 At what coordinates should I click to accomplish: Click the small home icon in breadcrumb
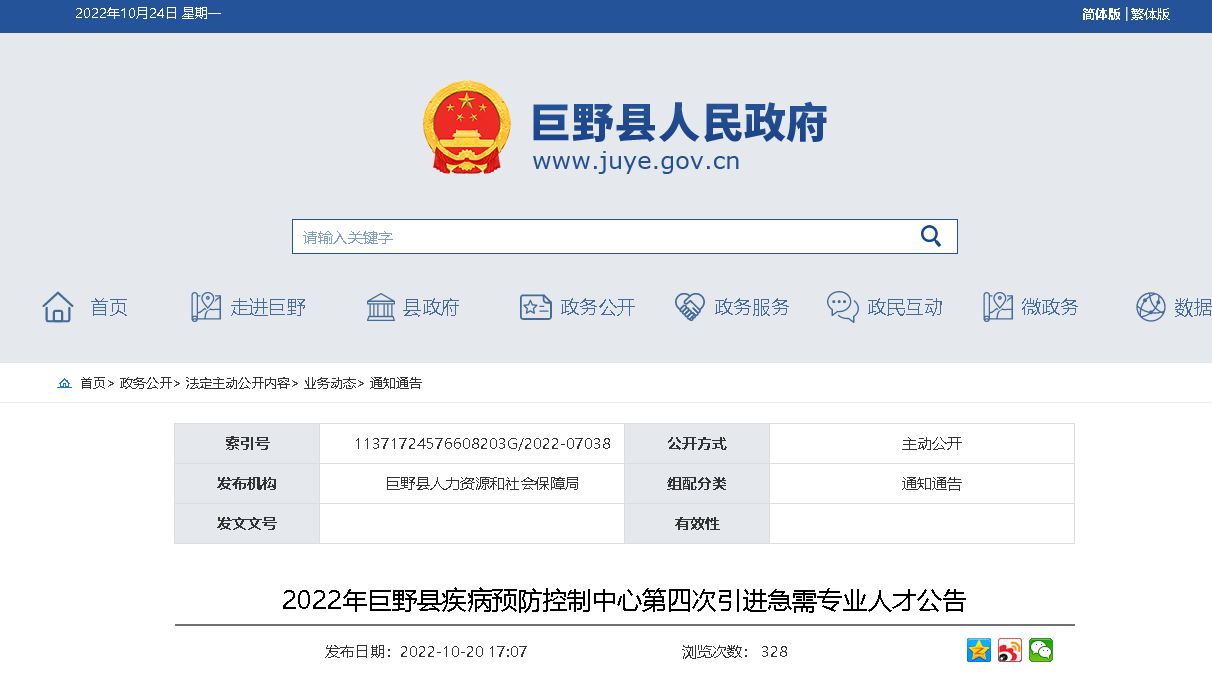pyautogui.click(x=65, y=383)
